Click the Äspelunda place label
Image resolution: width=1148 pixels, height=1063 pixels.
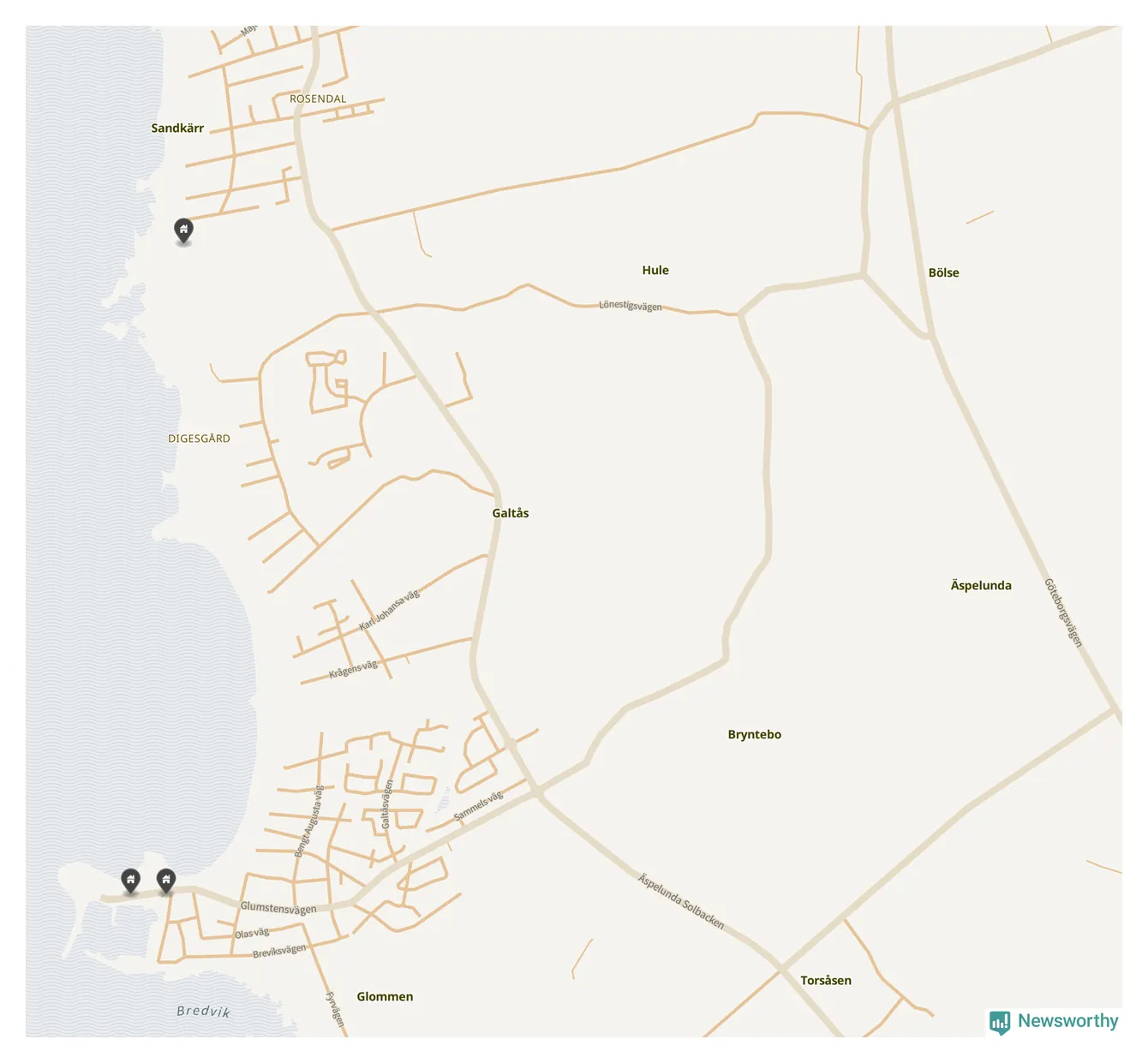point(981,585)
